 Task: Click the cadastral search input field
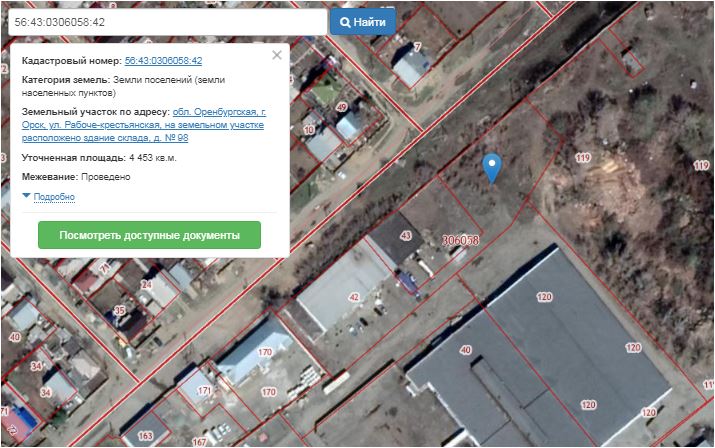tap(165, 22)
